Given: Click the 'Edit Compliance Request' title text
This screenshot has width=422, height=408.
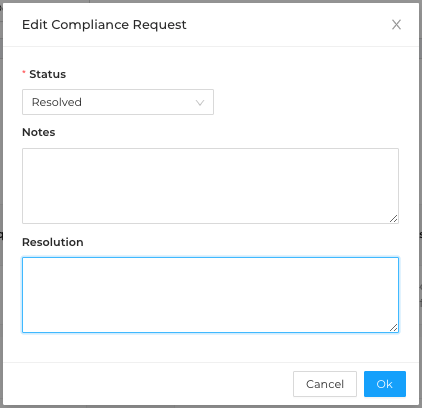Looking at the screenshot, I should [x=104, y=25].
